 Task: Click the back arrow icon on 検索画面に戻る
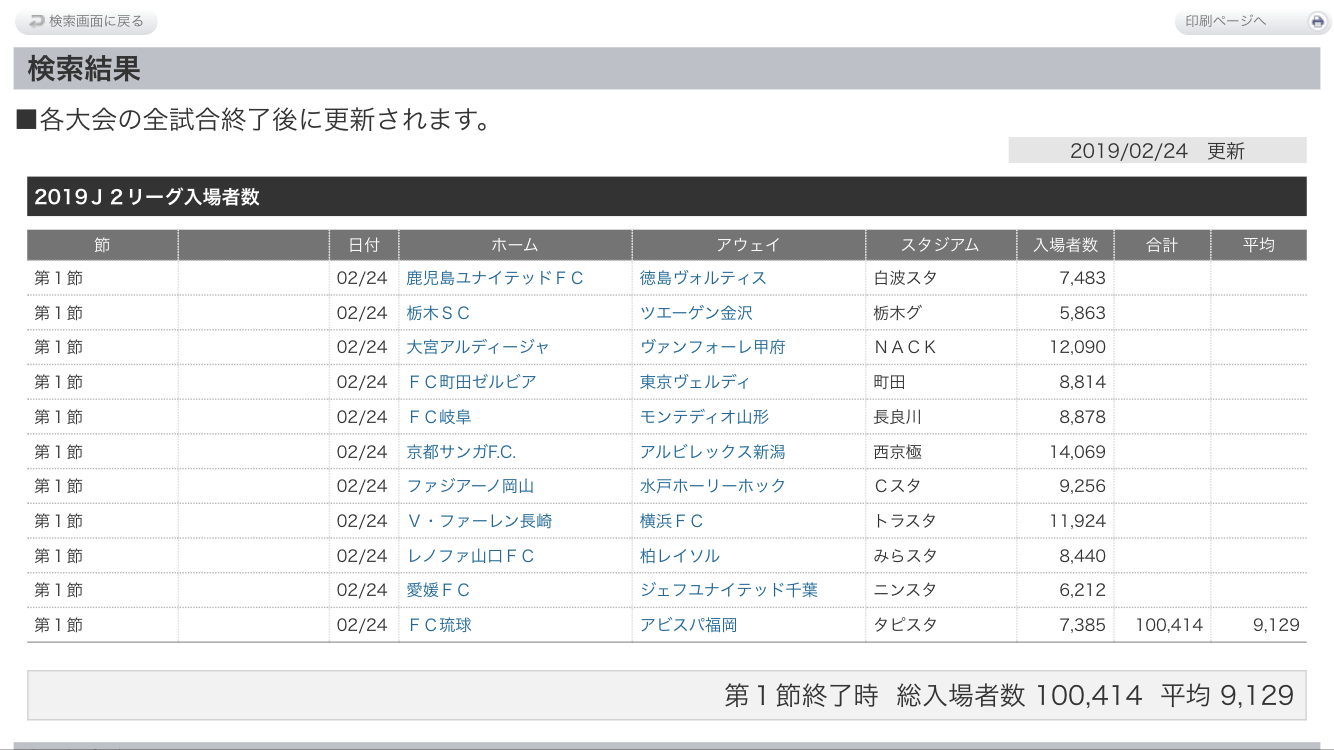37,21
